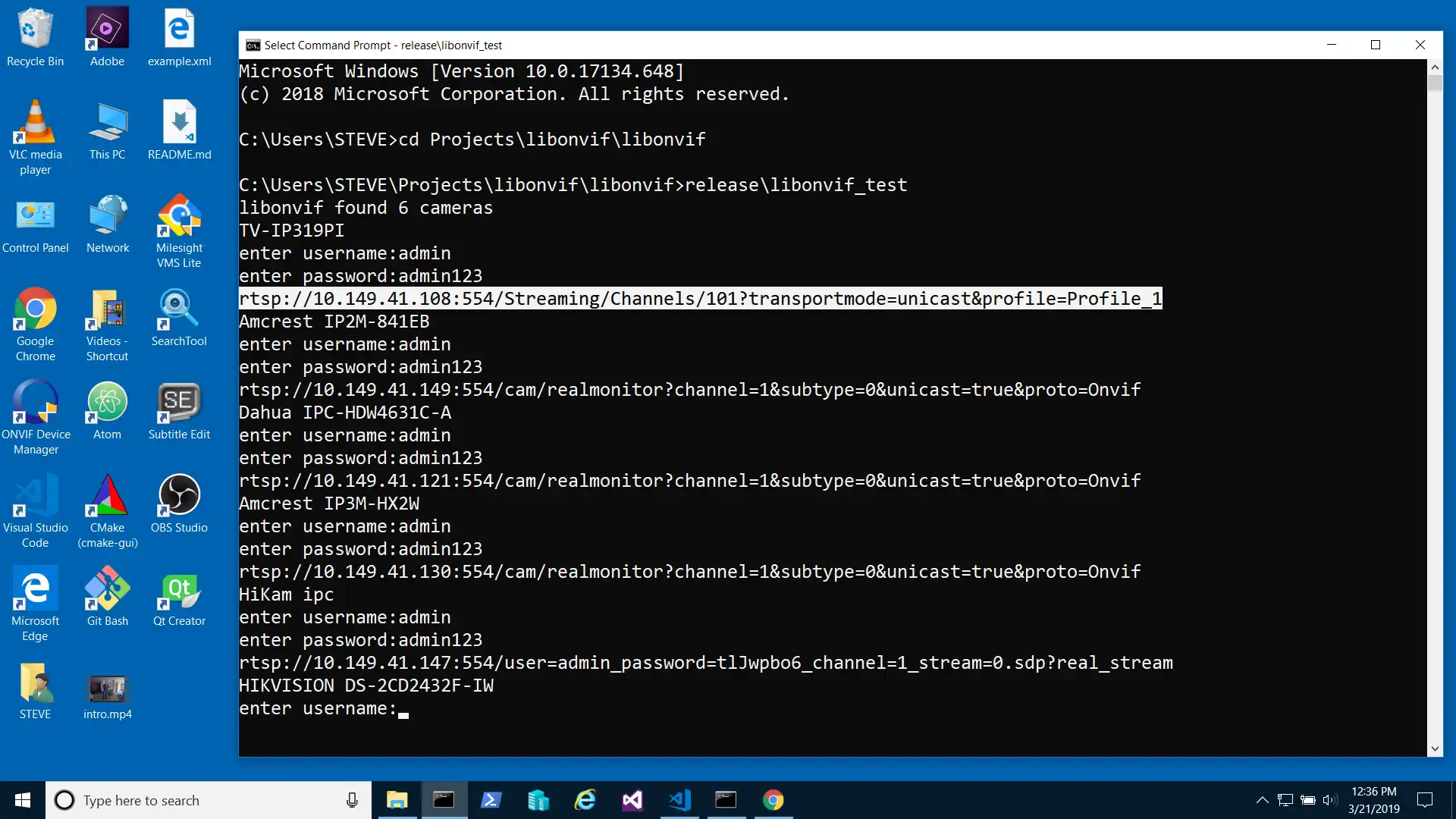This screenshot has width=1456, height=819.
Task: Click the taskbar microphone icon
Action: (x=352, y=800)
